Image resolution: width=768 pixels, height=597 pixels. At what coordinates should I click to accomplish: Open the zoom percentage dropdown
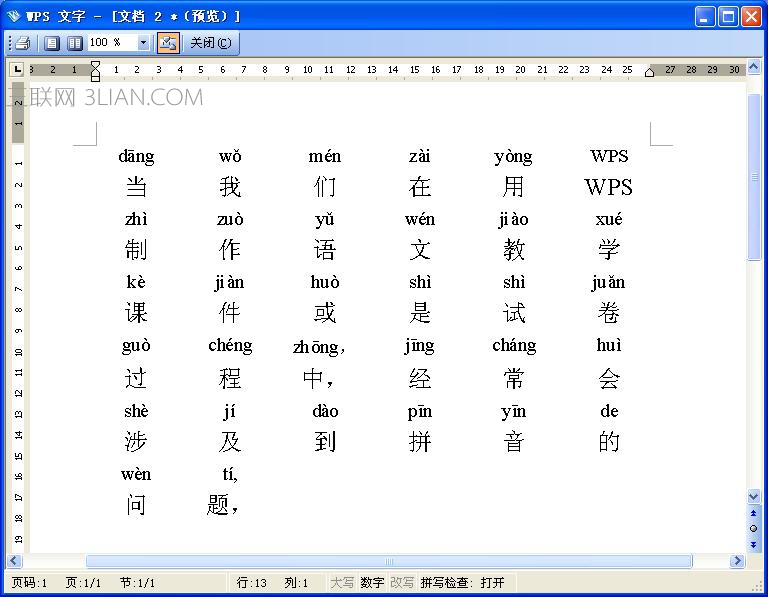[x=143, y=43]
